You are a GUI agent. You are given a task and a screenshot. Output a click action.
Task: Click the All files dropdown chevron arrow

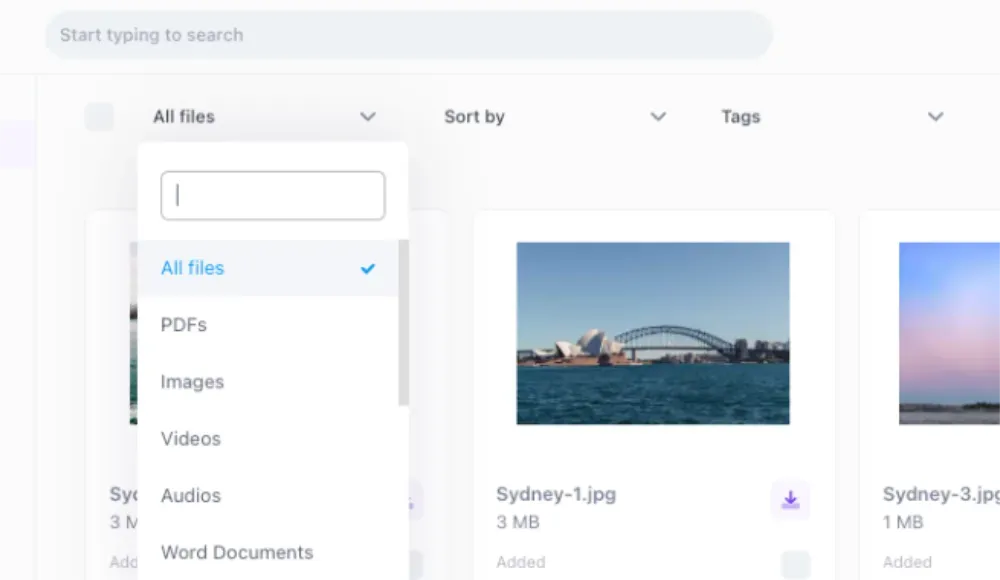(x=368, y=117)
